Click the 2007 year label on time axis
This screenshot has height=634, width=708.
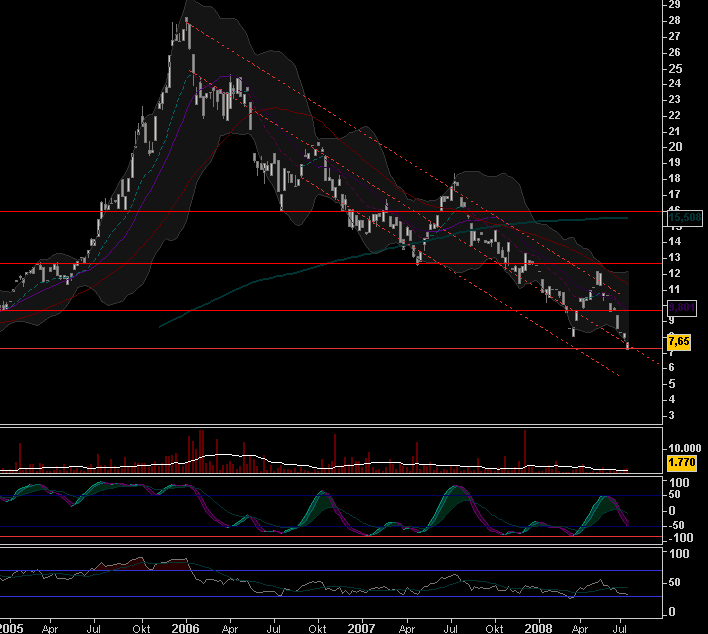[361, 627]
